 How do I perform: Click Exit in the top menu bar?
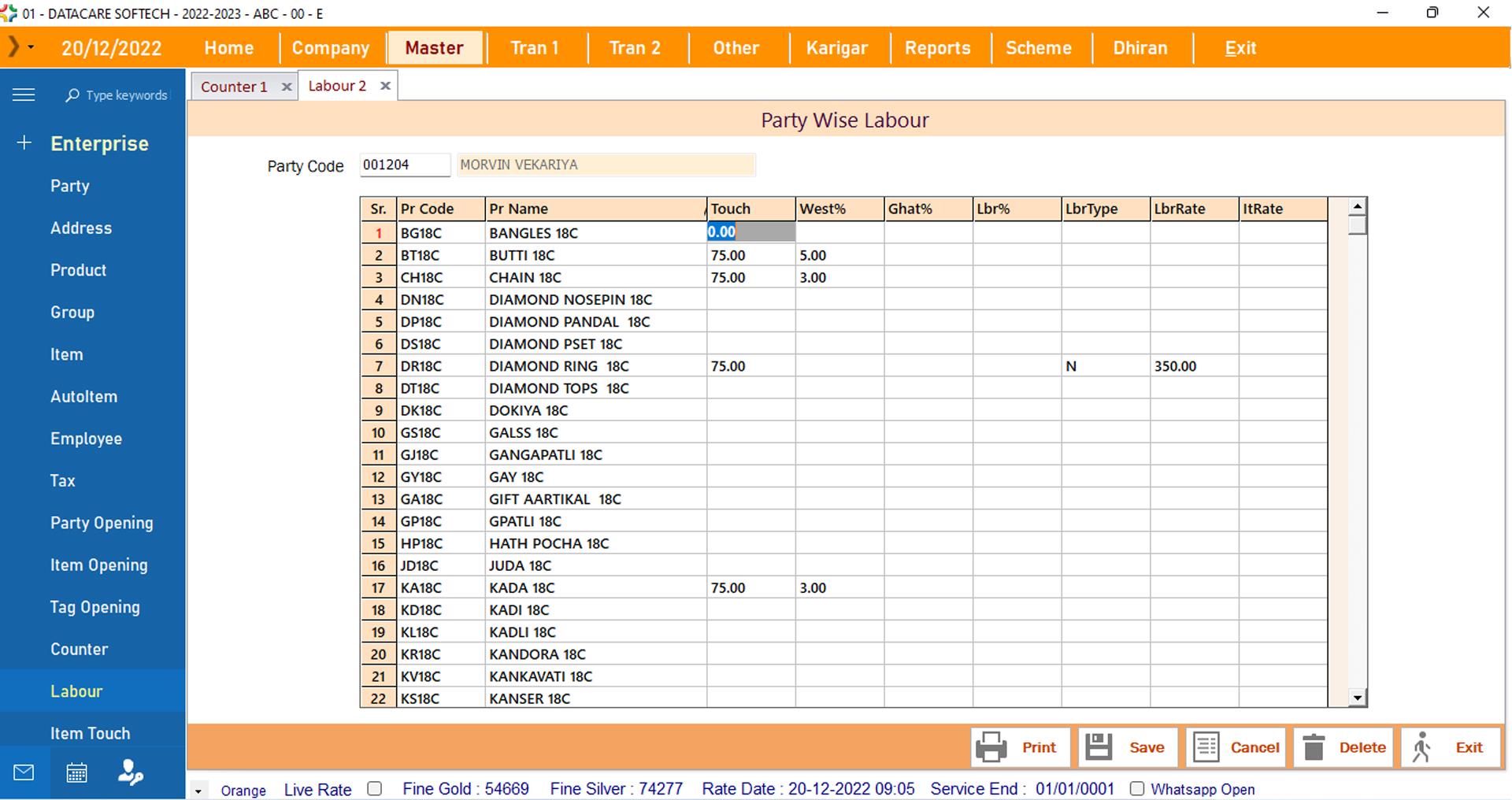coord(1240,48)
